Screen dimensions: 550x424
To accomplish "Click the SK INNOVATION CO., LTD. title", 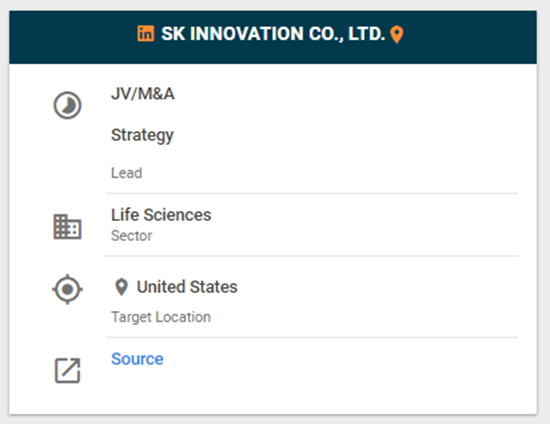I will (x=273, y=34).
